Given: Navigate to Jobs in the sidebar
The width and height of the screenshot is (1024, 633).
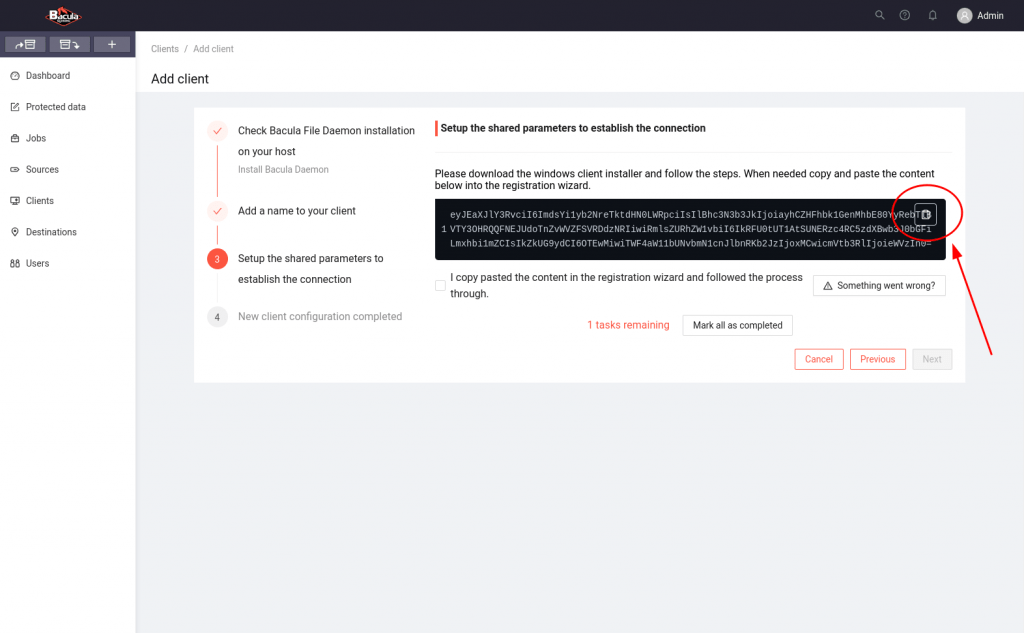Looking at the screenshot, I should coord(36,138).
